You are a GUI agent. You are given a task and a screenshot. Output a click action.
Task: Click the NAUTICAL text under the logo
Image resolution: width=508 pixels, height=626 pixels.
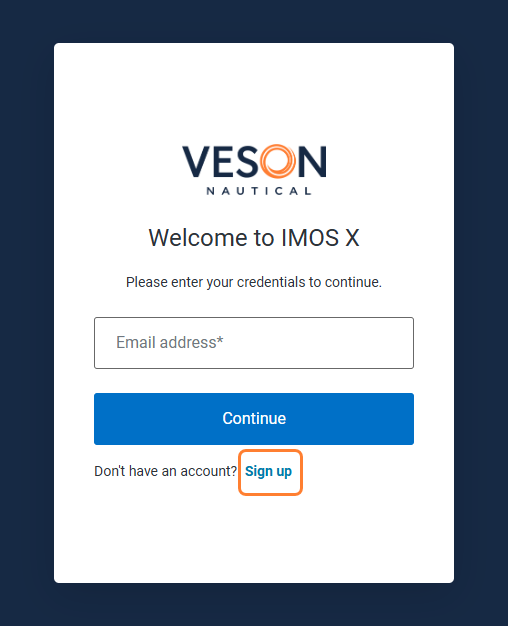[258, 191]
